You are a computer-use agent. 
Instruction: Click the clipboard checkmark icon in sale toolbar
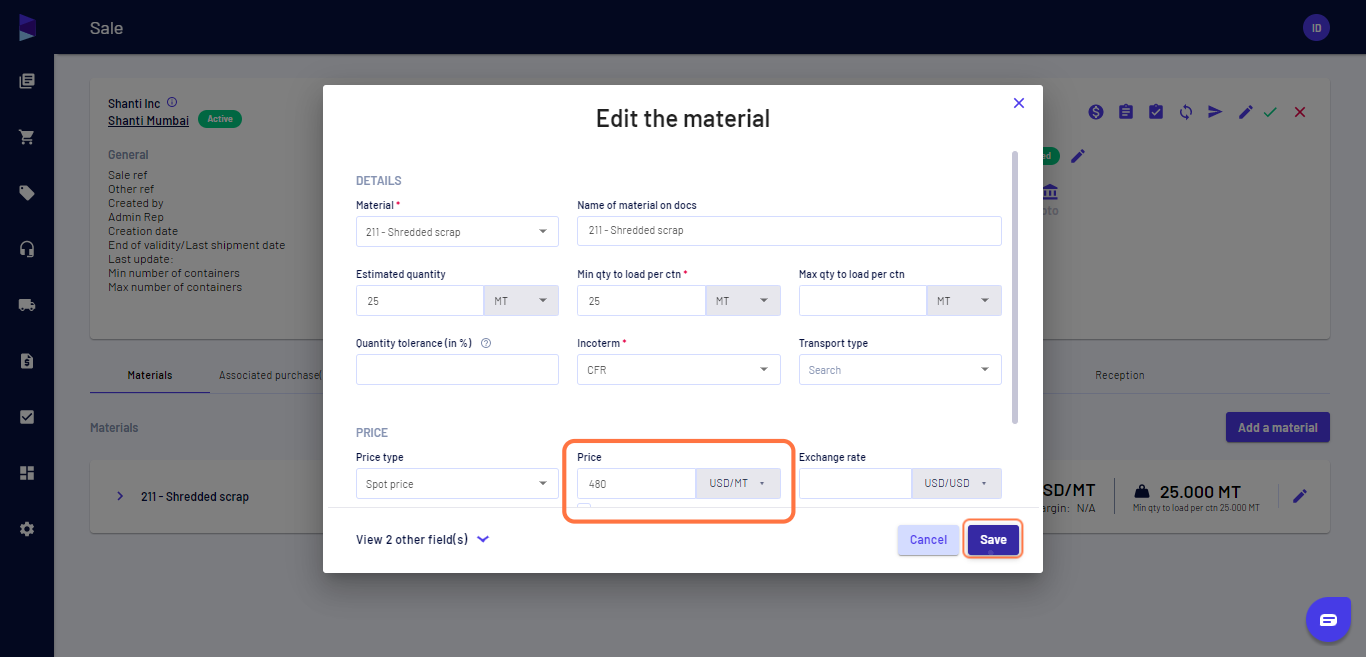(1156, 112)
